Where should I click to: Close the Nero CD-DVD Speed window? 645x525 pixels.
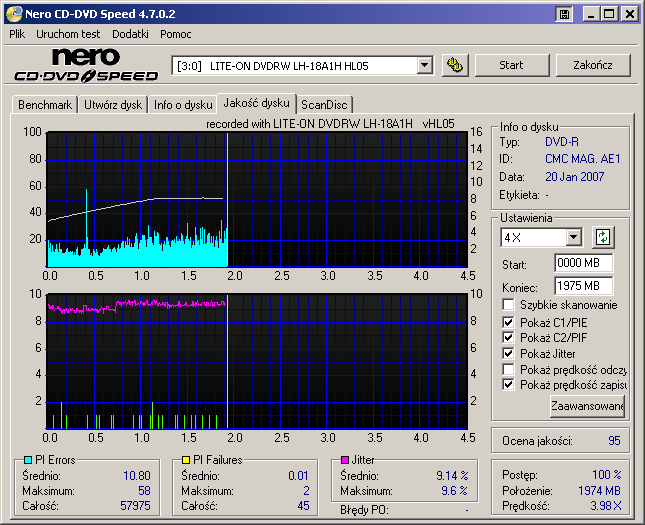pos(629,14)
